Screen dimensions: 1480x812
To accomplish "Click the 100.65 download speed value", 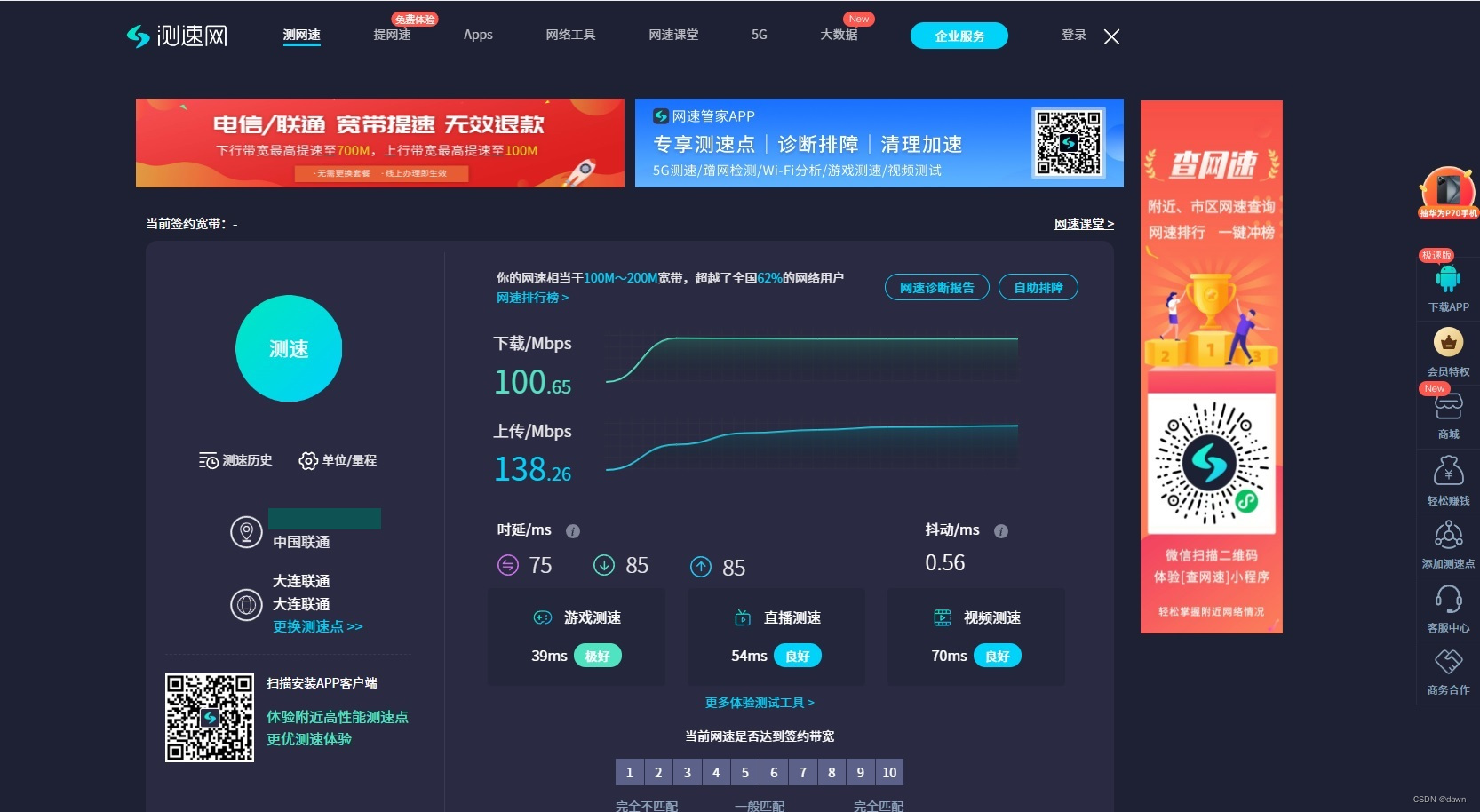I will [532, 382].
